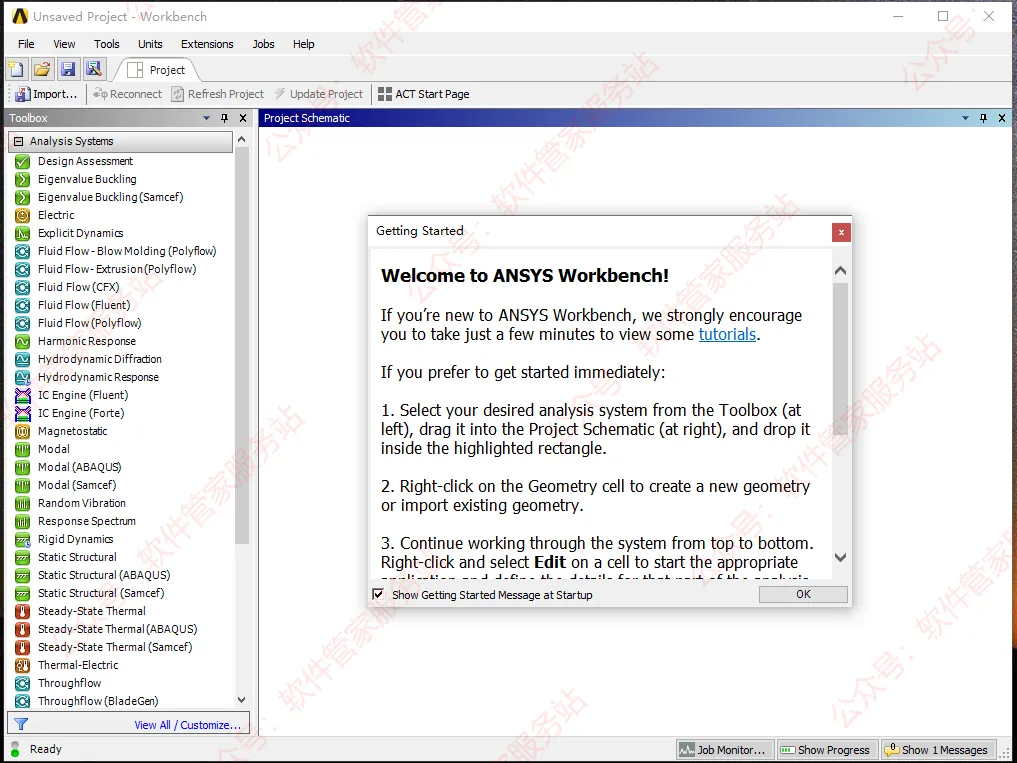The height and width of the screenshot is (763, 1017).
Task: Click the Save project disk icon
Action: 68,69
